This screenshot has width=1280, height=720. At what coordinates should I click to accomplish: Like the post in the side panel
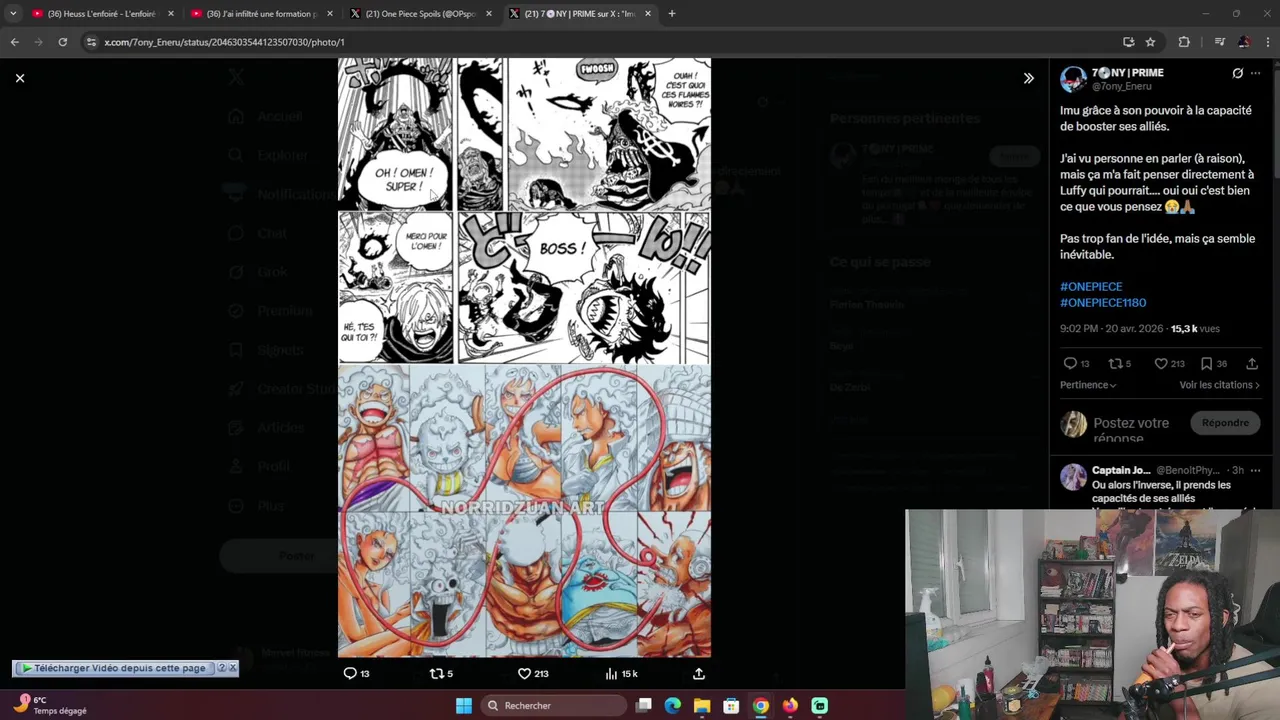1161,363
